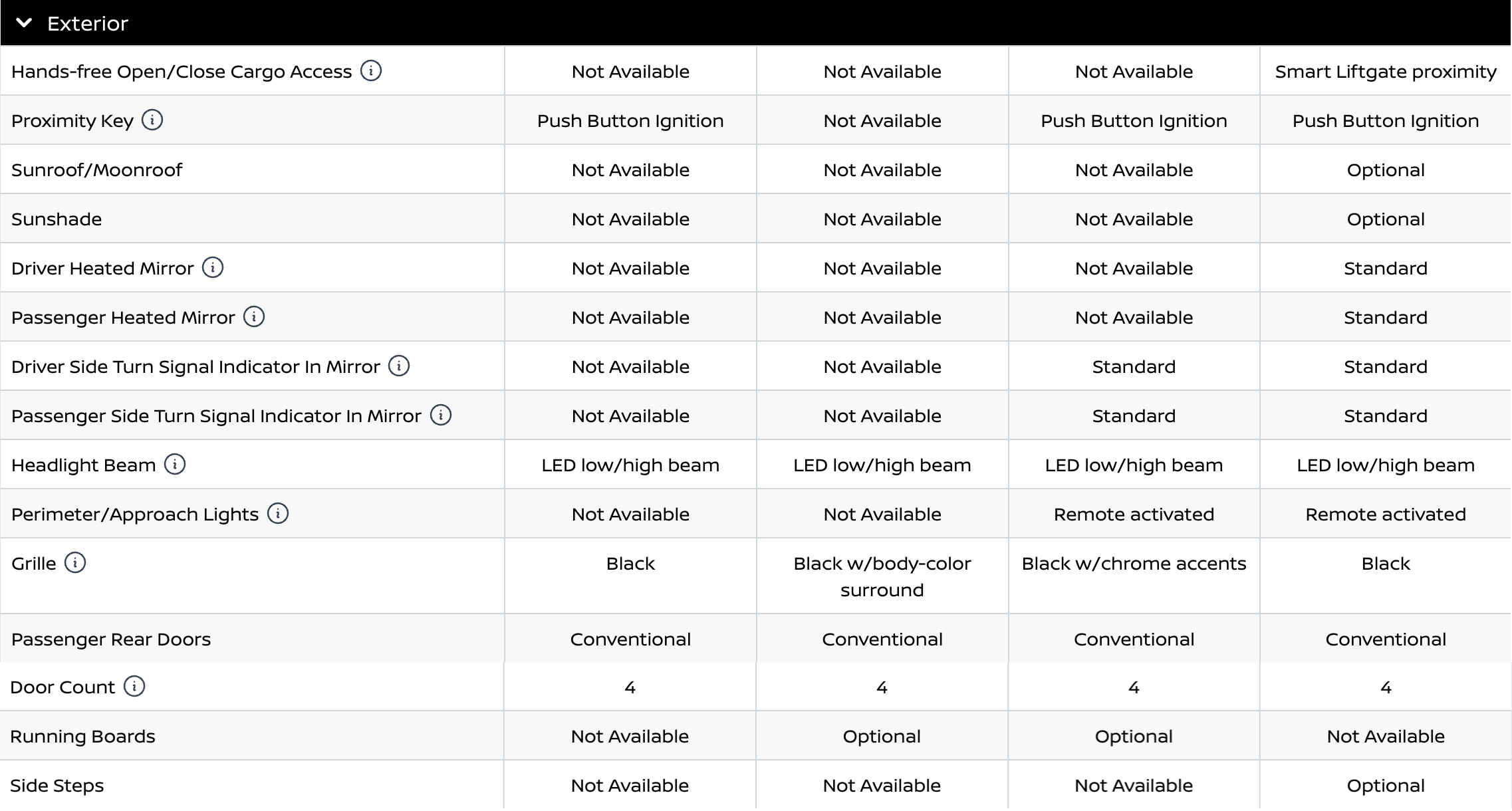The width and height of the screenshot is (1512, 811).
Task: Select the Passenger Rear Doors row label
Action: coord(111,639)
